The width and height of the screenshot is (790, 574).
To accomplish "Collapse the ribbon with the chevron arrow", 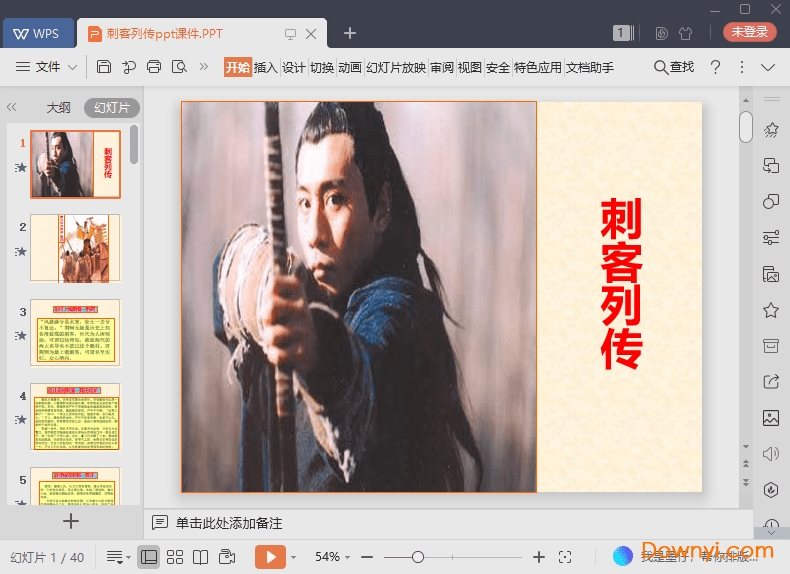I will pyautogui.click(x=768, y=68).
